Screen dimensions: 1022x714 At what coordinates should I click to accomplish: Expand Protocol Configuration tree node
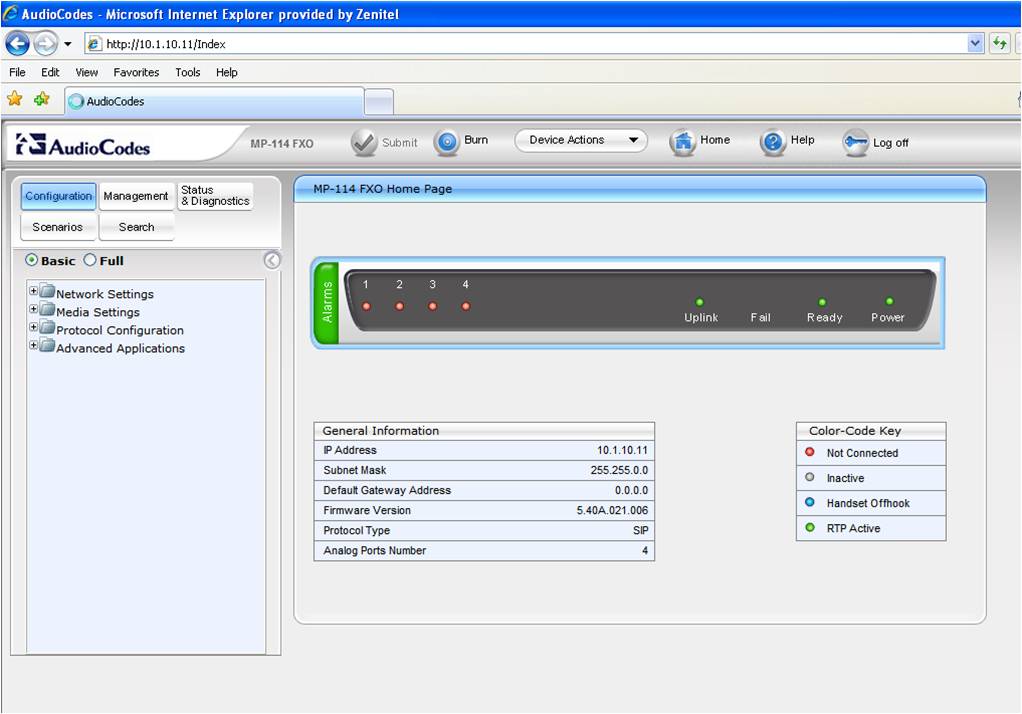34,328
